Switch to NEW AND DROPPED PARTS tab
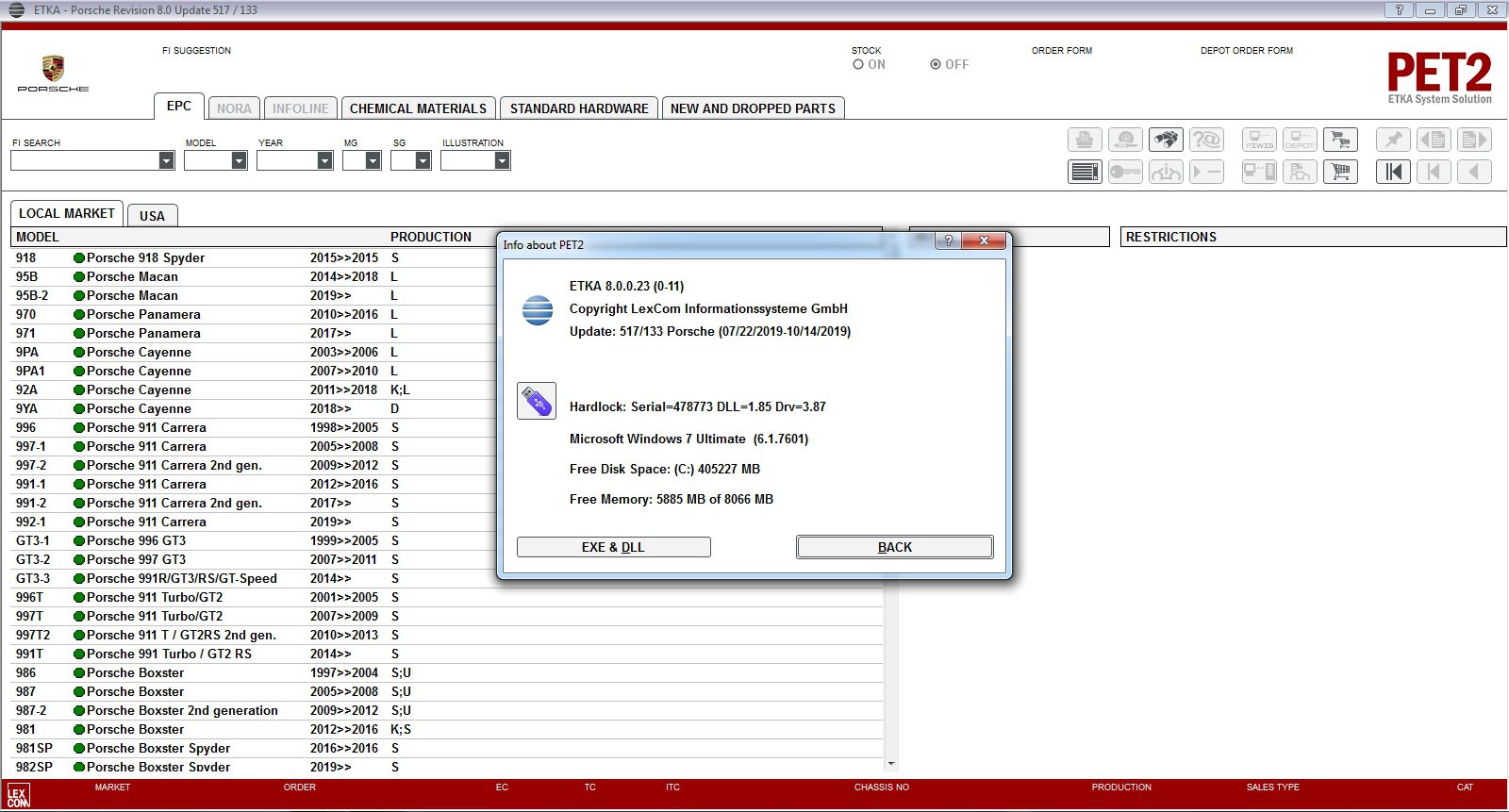Screen dimensions: 1509x812 coord(753,108)
